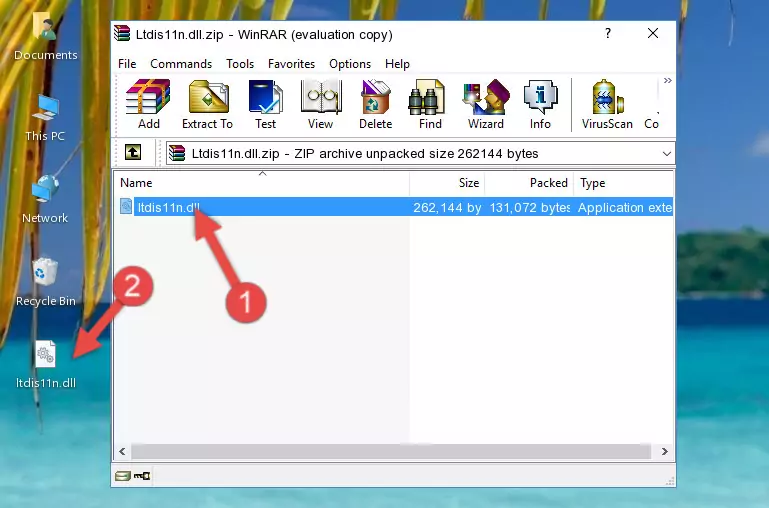
Task: Select the ltdis11n.dll desktop file icon
Action: point(46,364)
